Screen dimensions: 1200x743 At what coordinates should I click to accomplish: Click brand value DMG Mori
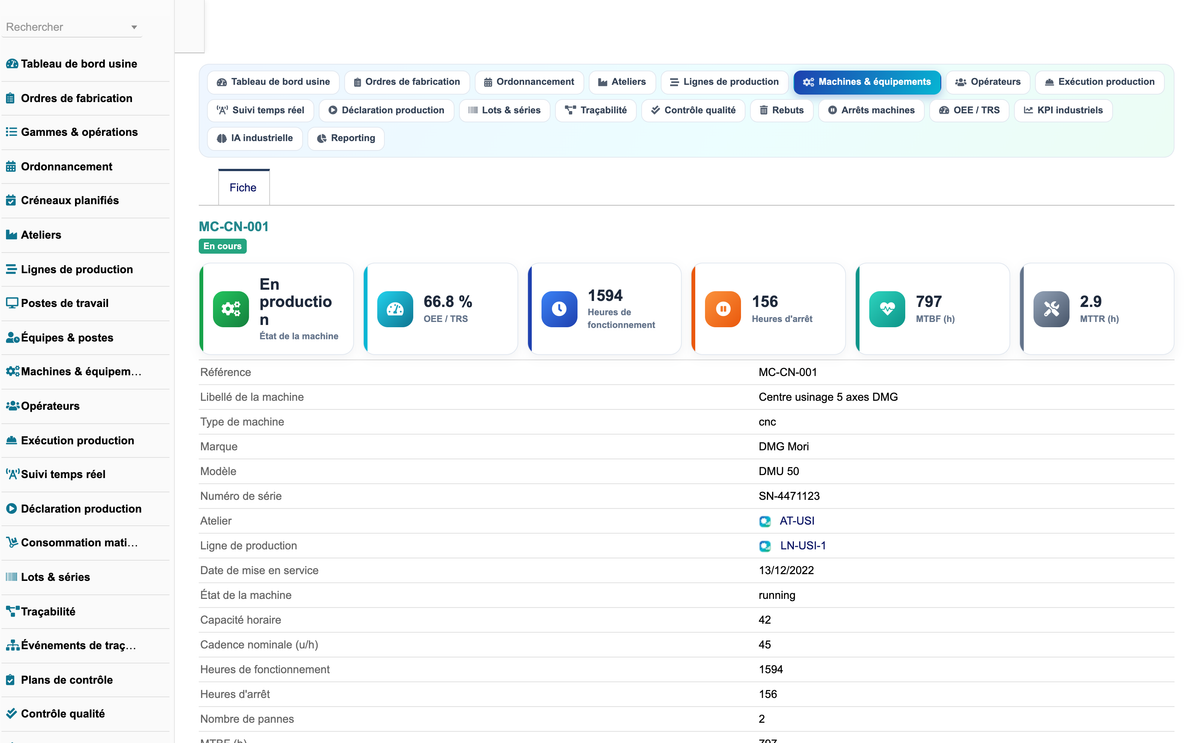coord(784,447)
